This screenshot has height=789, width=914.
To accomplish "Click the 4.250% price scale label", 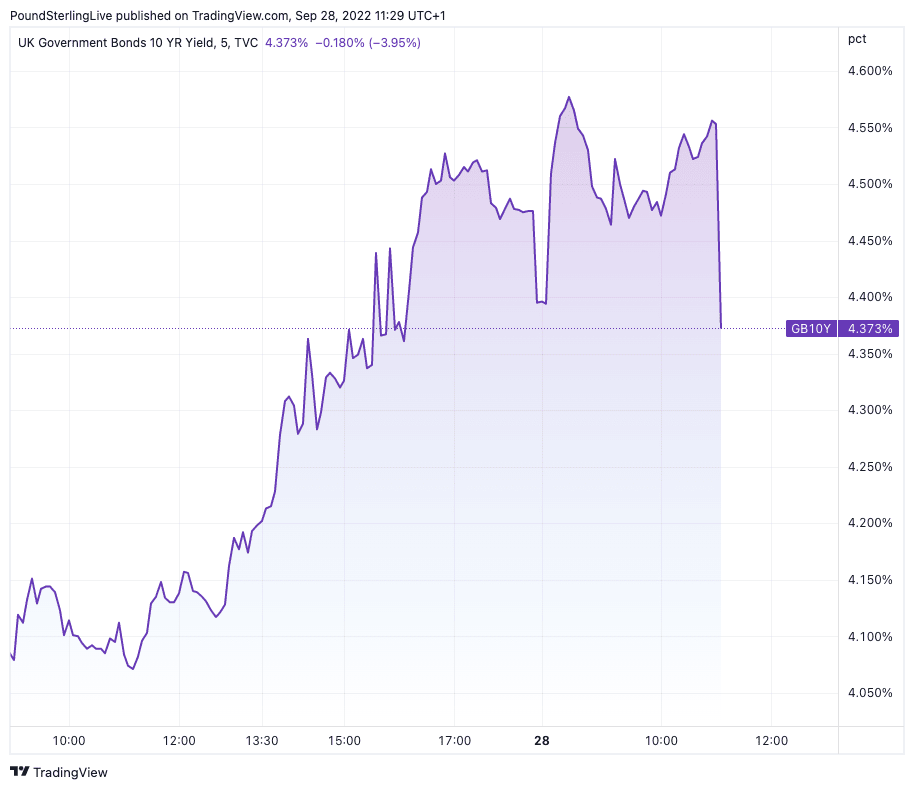I will [x=868, y=467].
